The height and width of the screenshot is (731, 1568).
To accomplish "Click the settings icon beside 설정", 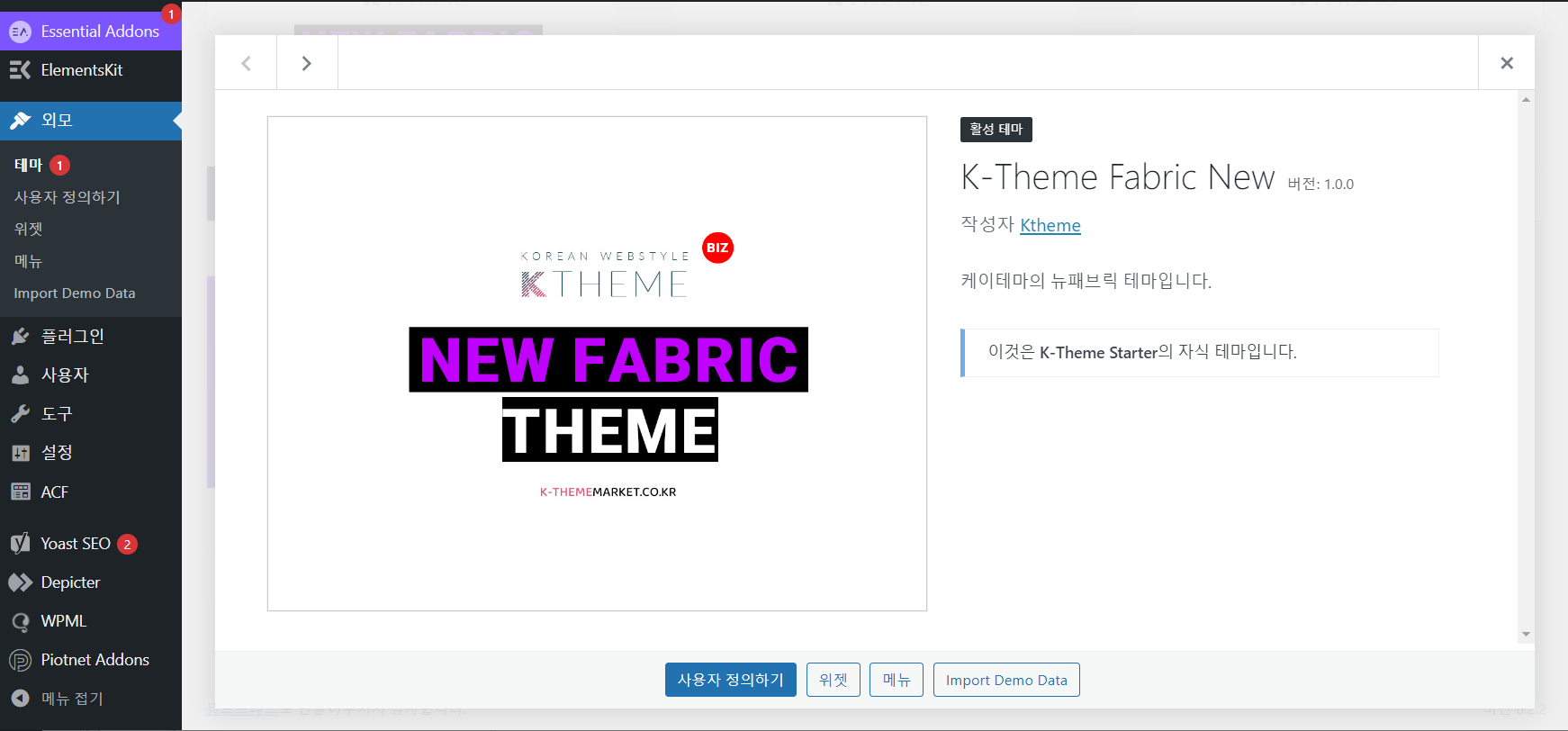I will 20,453.
